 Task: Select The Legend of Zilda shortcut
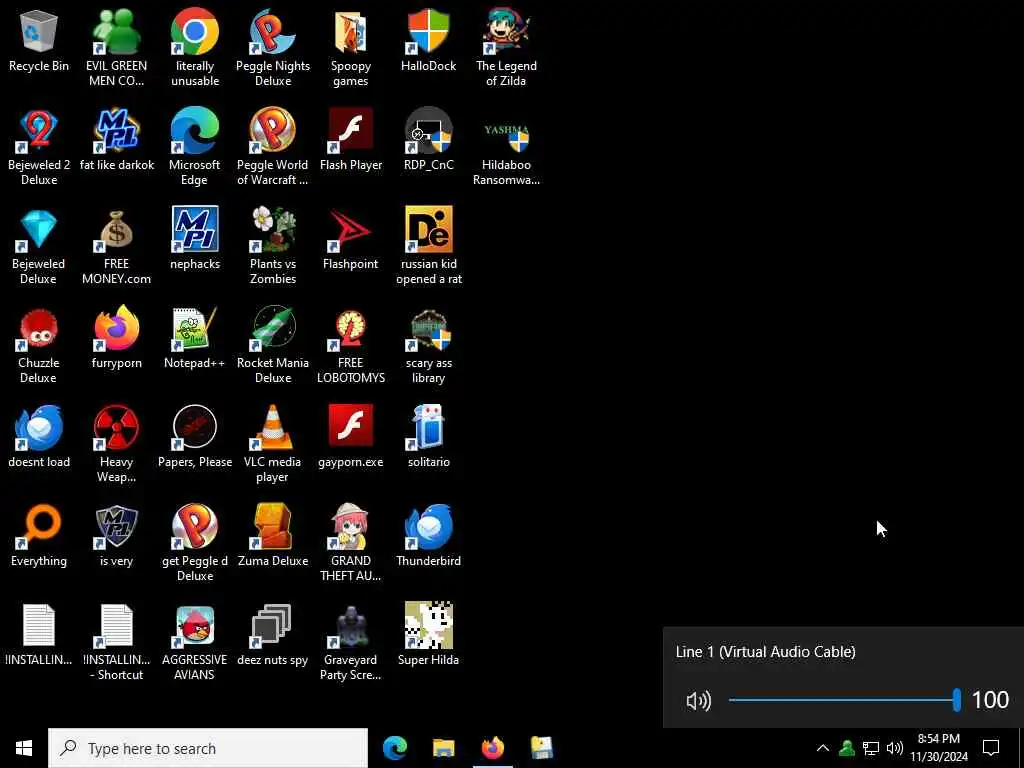(x=506, y=48)
